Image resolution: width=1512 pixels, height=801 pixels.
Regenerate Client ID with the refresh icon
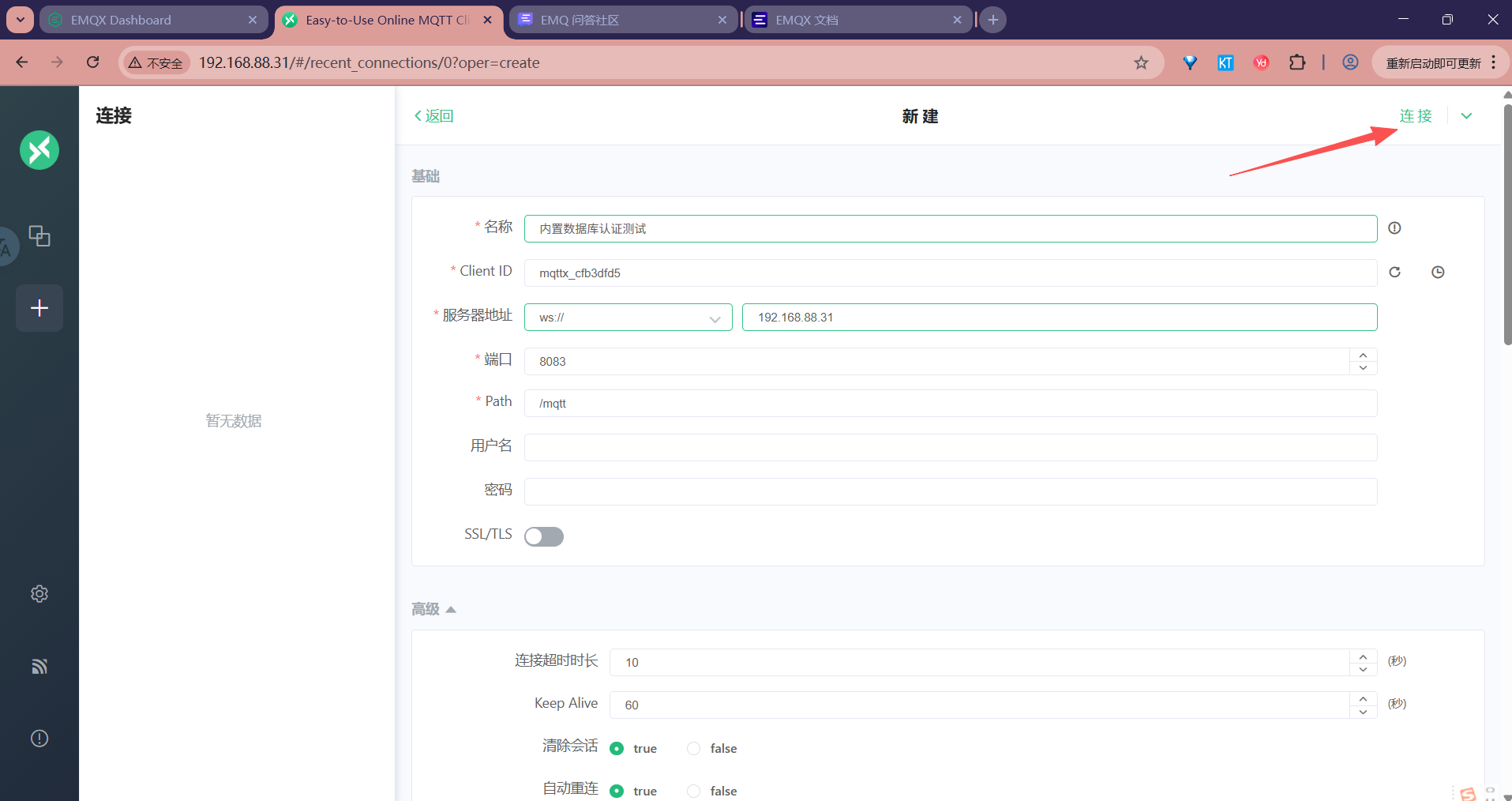pyautogui.click(x=1395, y=273)
